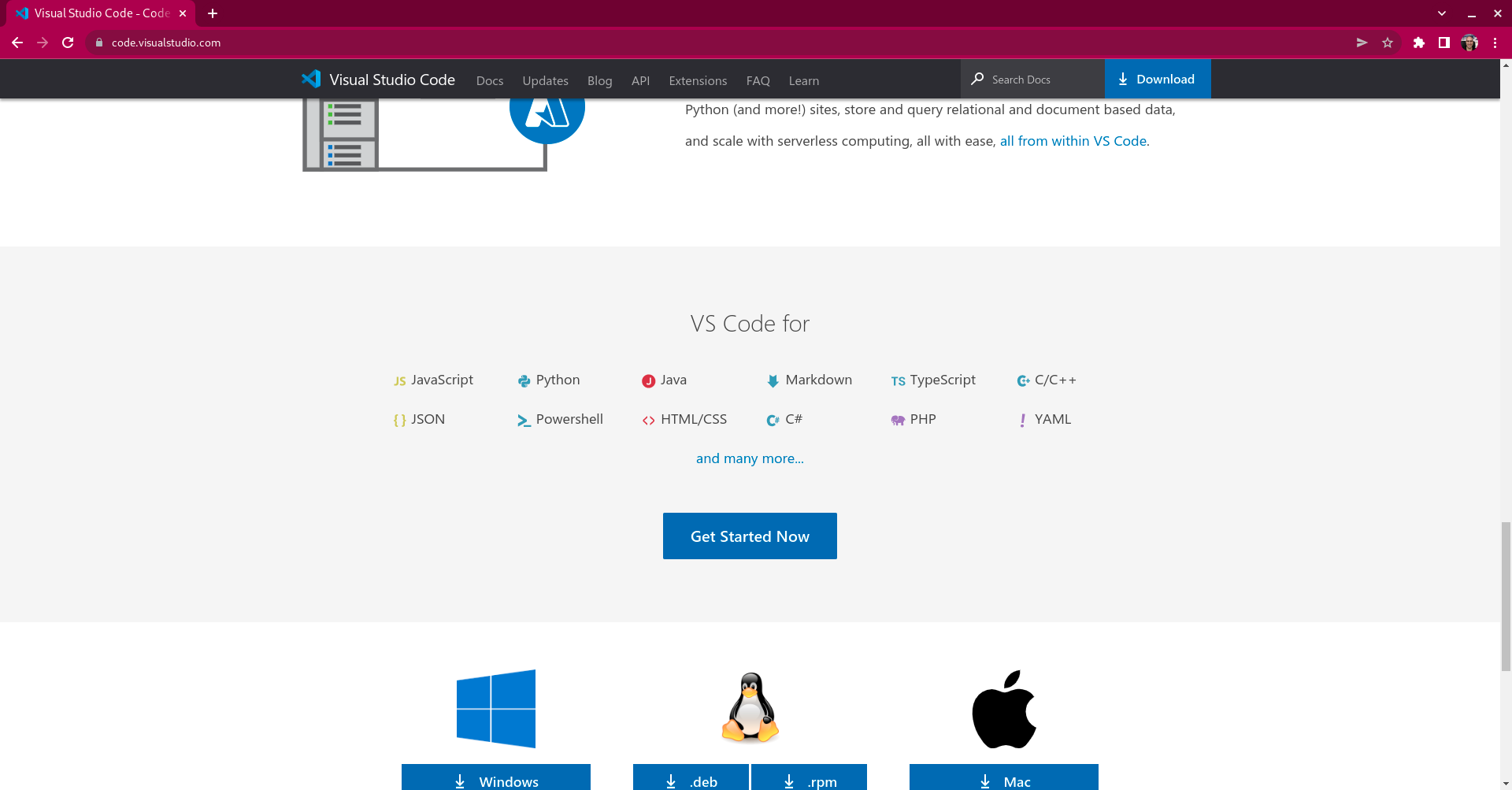The height and width of the screenshot is (790, 1512).
Task: Click the JSON curly braces icon
Action: [x=400, y=421]
